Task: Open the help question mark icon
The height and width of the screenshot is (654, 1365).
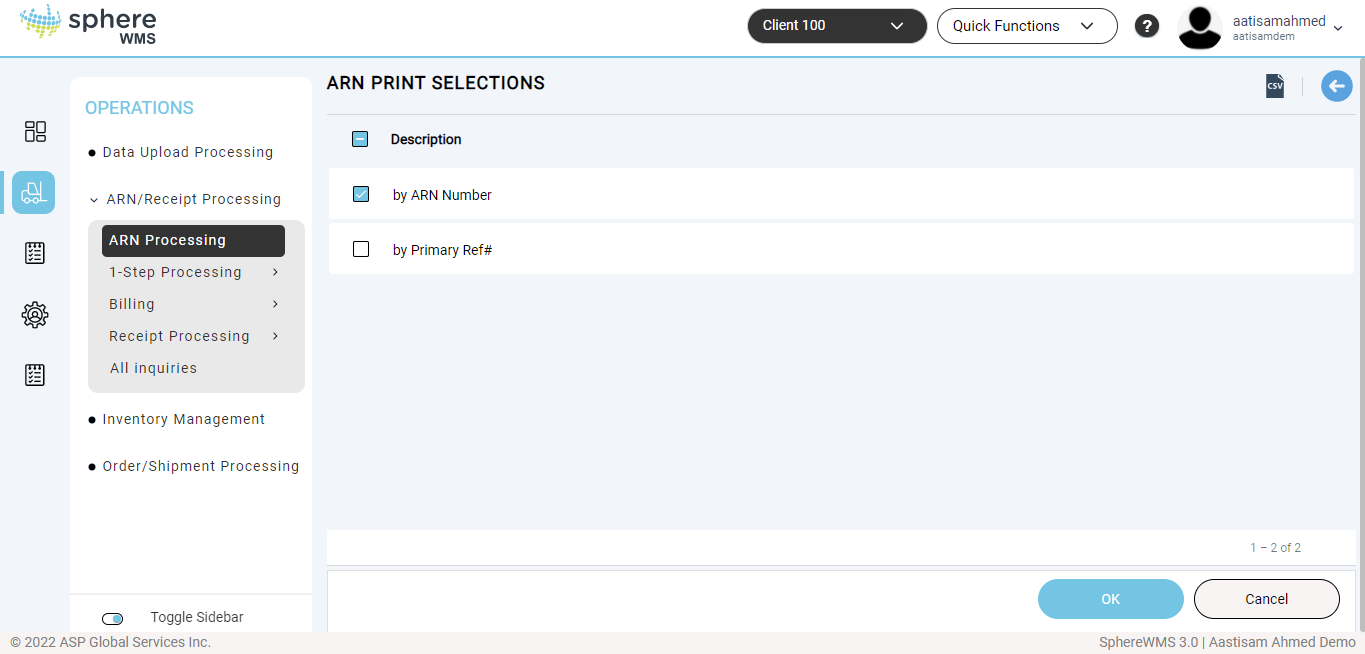Action: [1147, 26]
